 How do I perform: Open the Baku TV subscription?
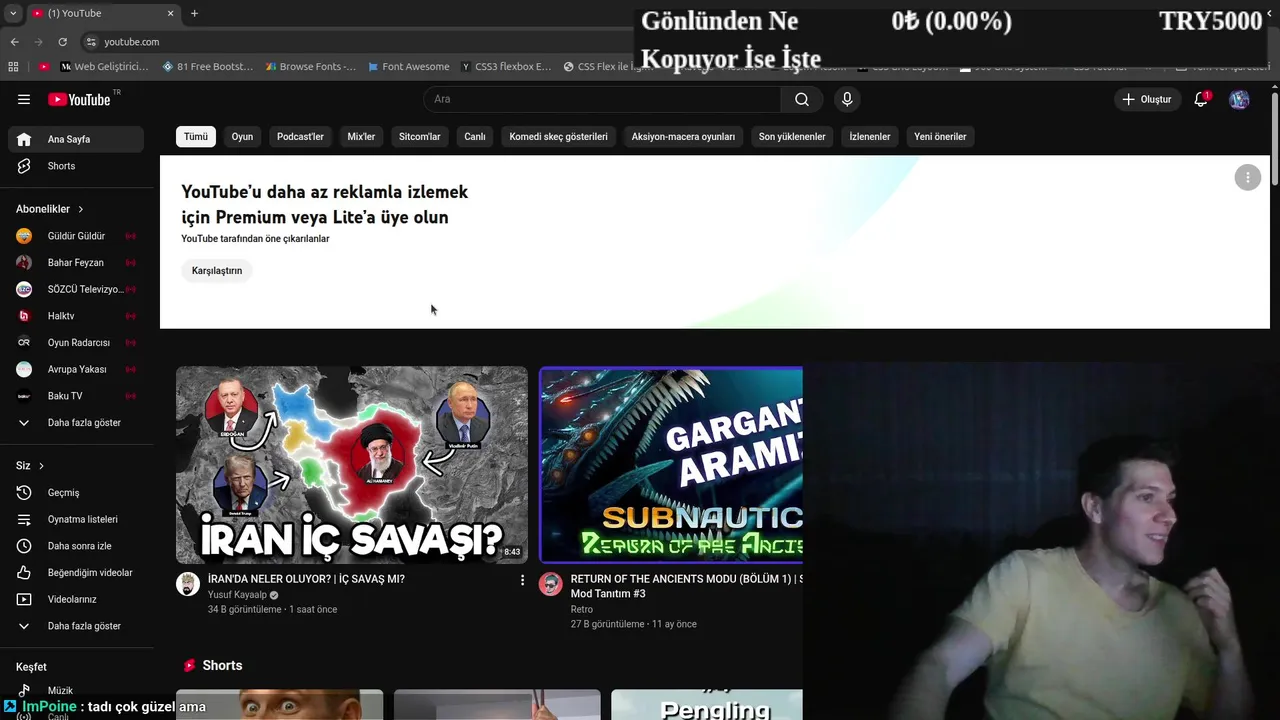[76, 396]
